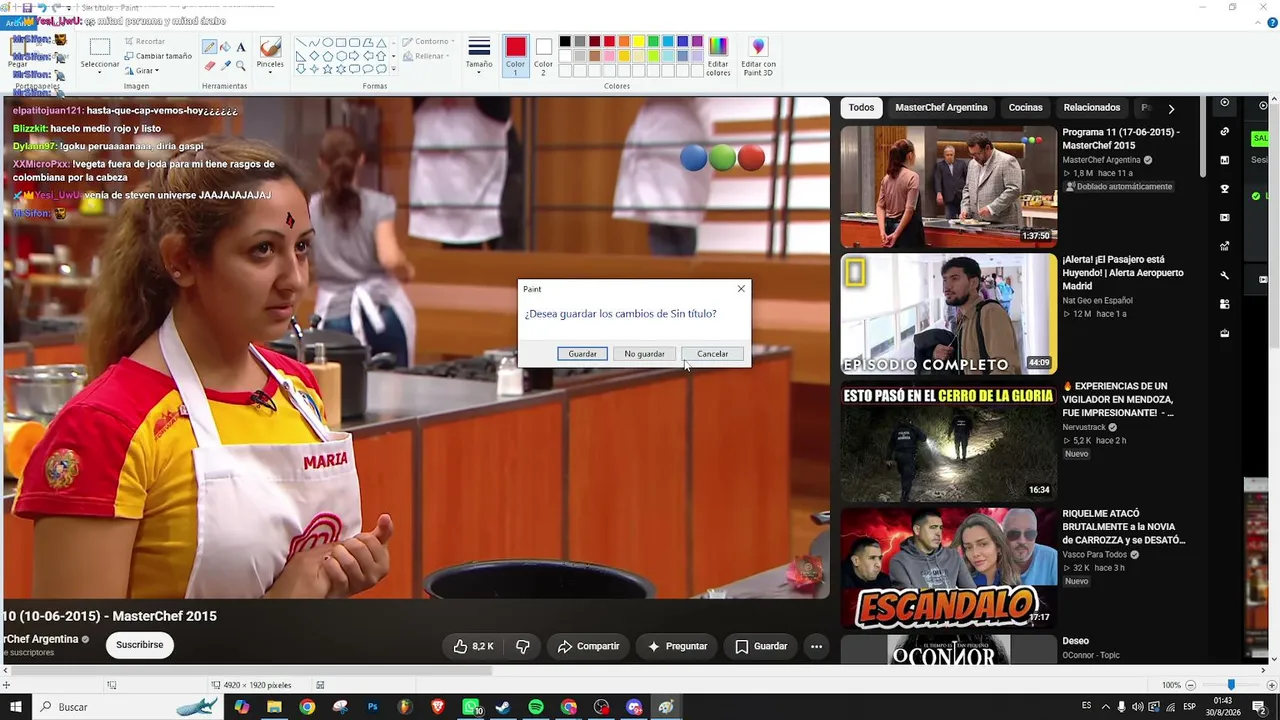The height and width of the screenshot is (720, 1280).
Task: Select the Magnifier zoom tool in Paint
Action: [x=241, y=65]
